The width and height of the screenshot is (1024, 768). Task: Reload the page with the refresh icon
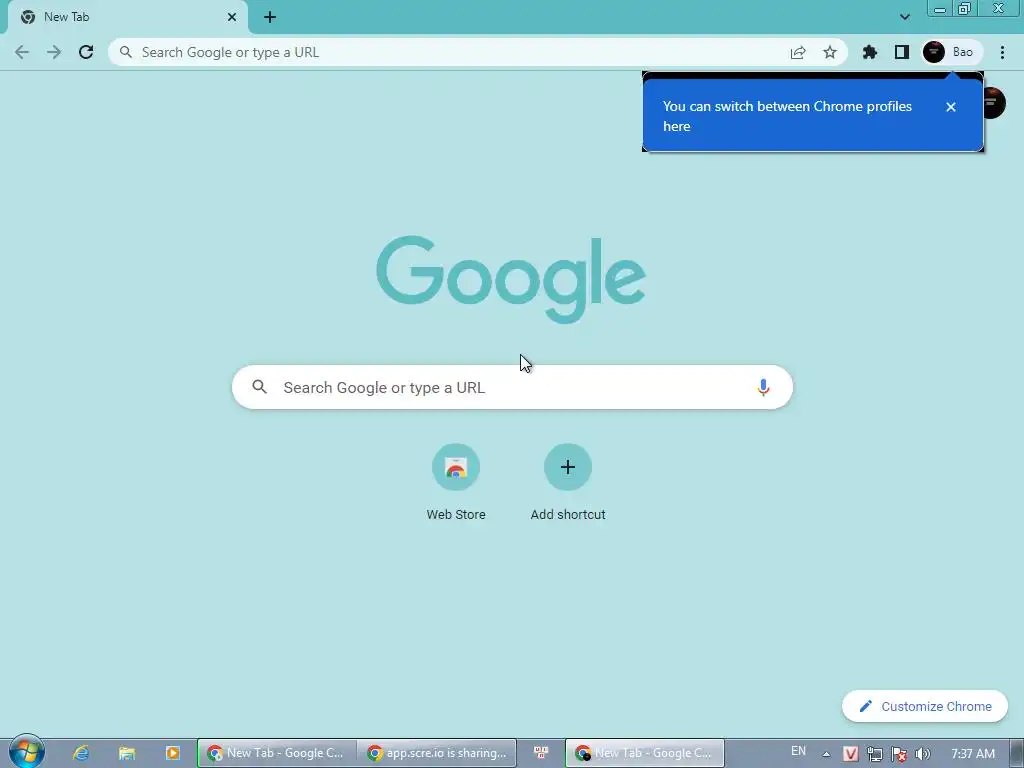pyautogui.click(x=86, y=52)
